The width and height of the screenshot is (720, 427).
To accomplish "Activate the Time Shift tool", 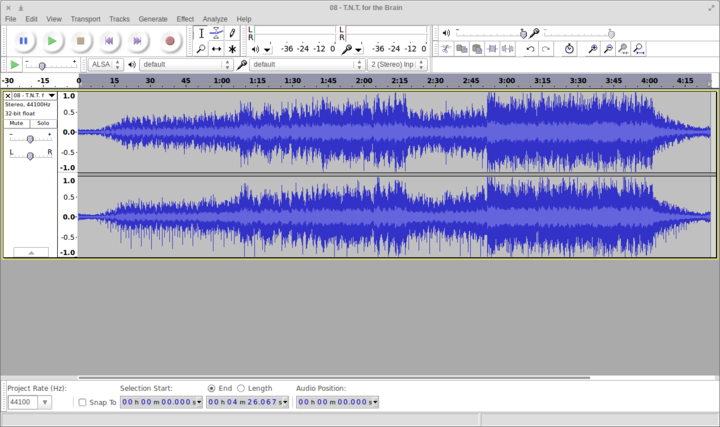I will [x=217, y=49].
